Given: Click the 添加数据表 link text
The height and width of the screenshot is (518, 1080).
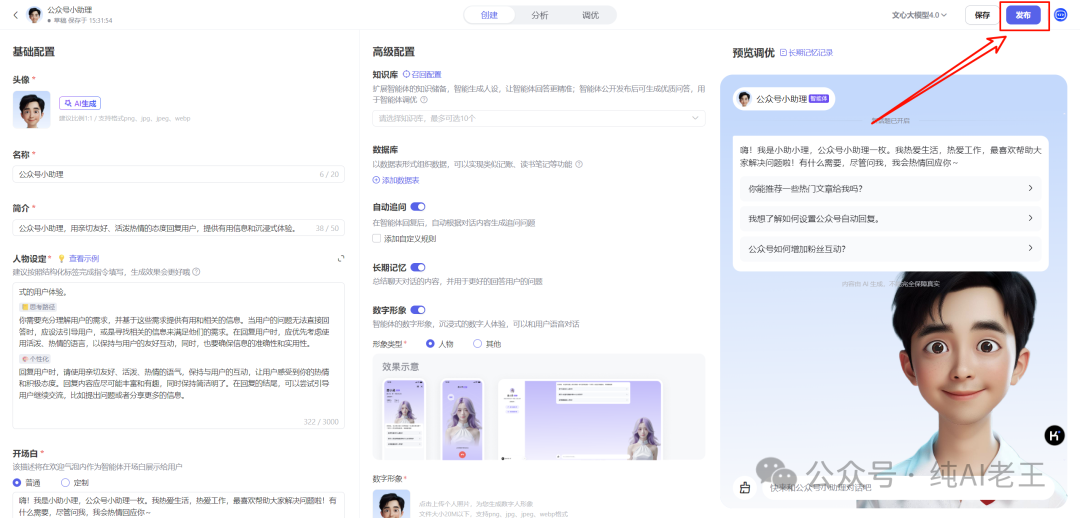Looking at the screenshot, I should [x=400, y=180].
